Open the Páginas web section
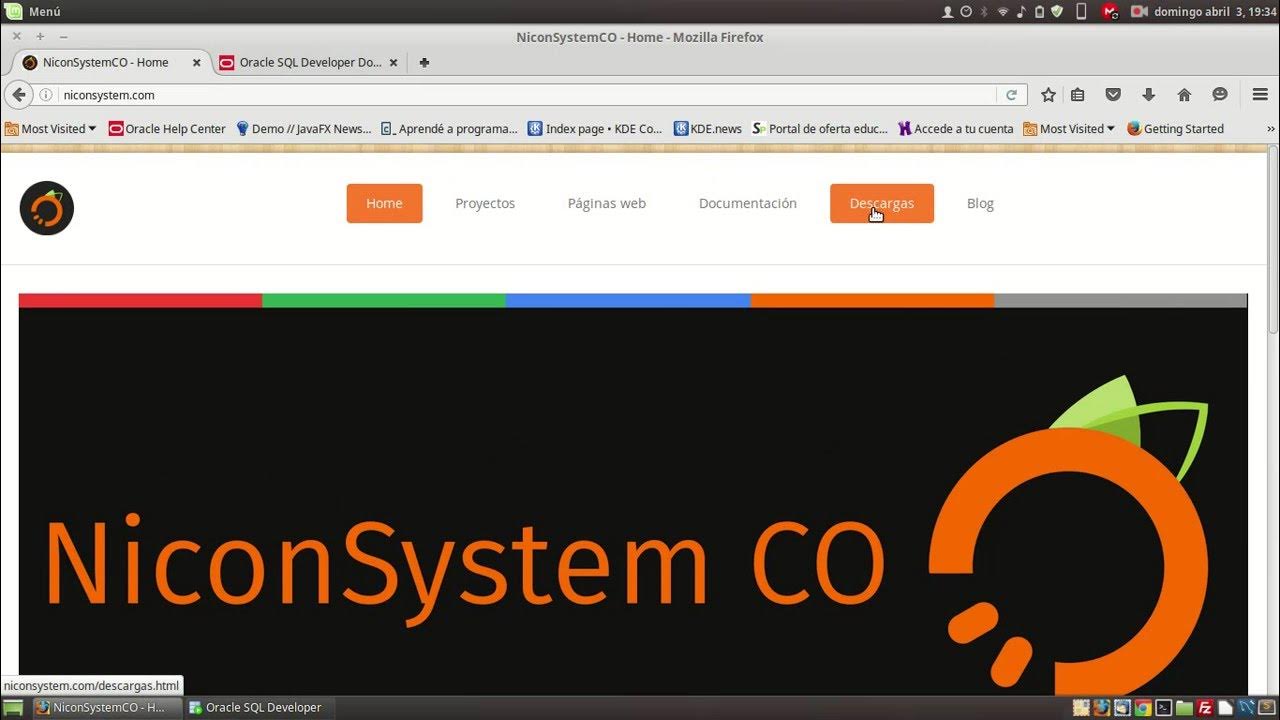Viewport: 1280px width, 720px height. [607, 203]
